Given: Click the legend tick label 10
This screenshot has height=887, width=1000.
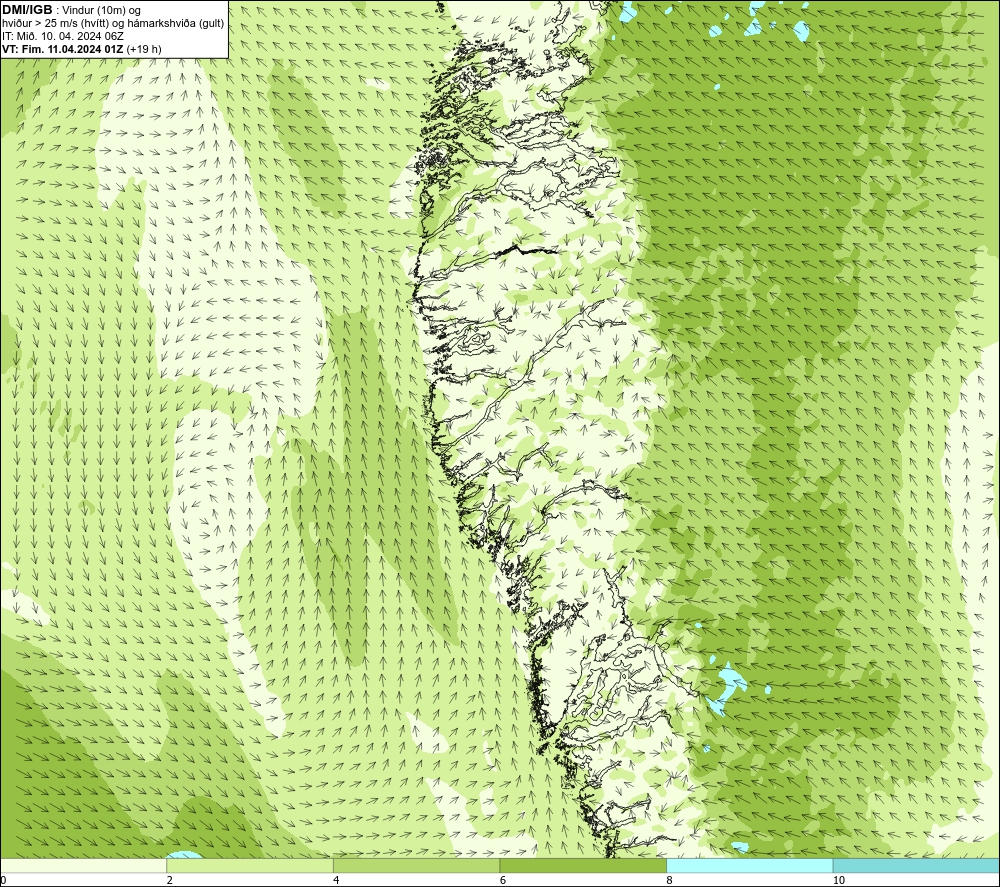Looking at the screenshot, I should [x=838, y=881].
